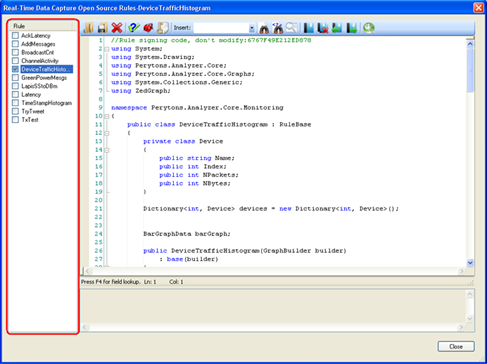Click the key signing icon
This screenshot has height=364, width=487.
point(163,28)
